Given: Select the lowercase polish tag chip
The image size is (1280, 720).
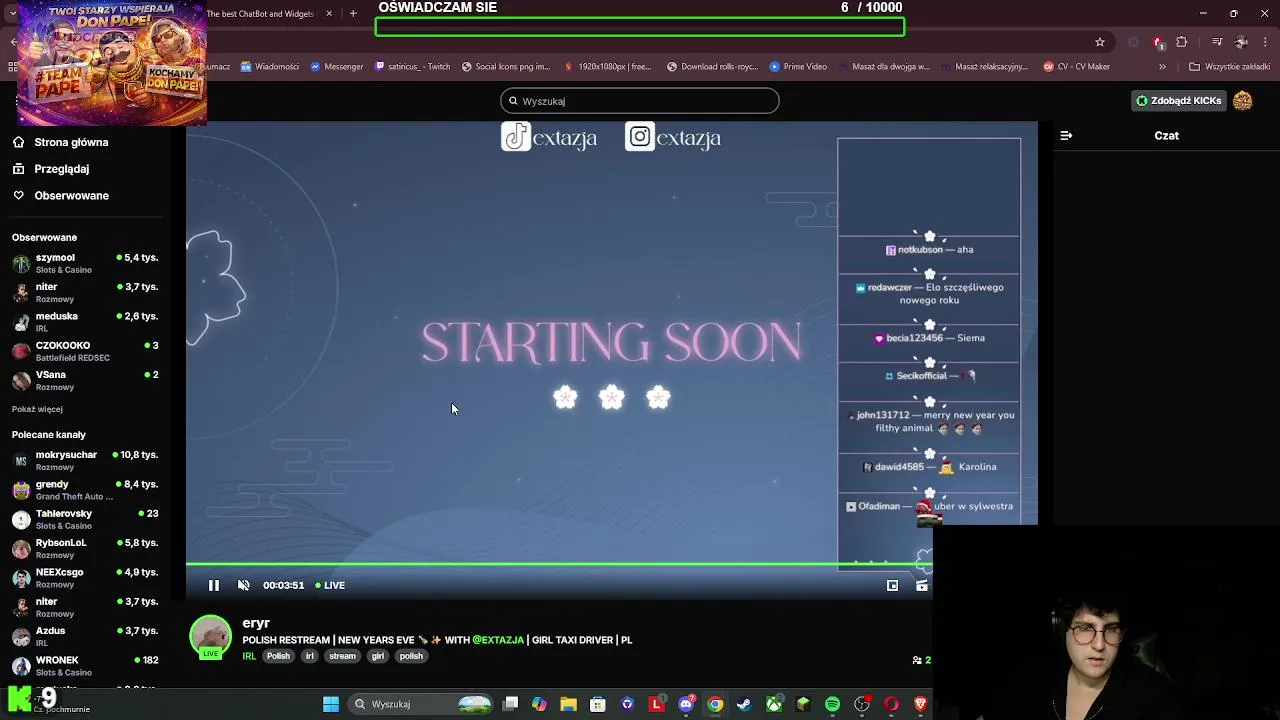Looking at the screenshot, I should 411,656.
